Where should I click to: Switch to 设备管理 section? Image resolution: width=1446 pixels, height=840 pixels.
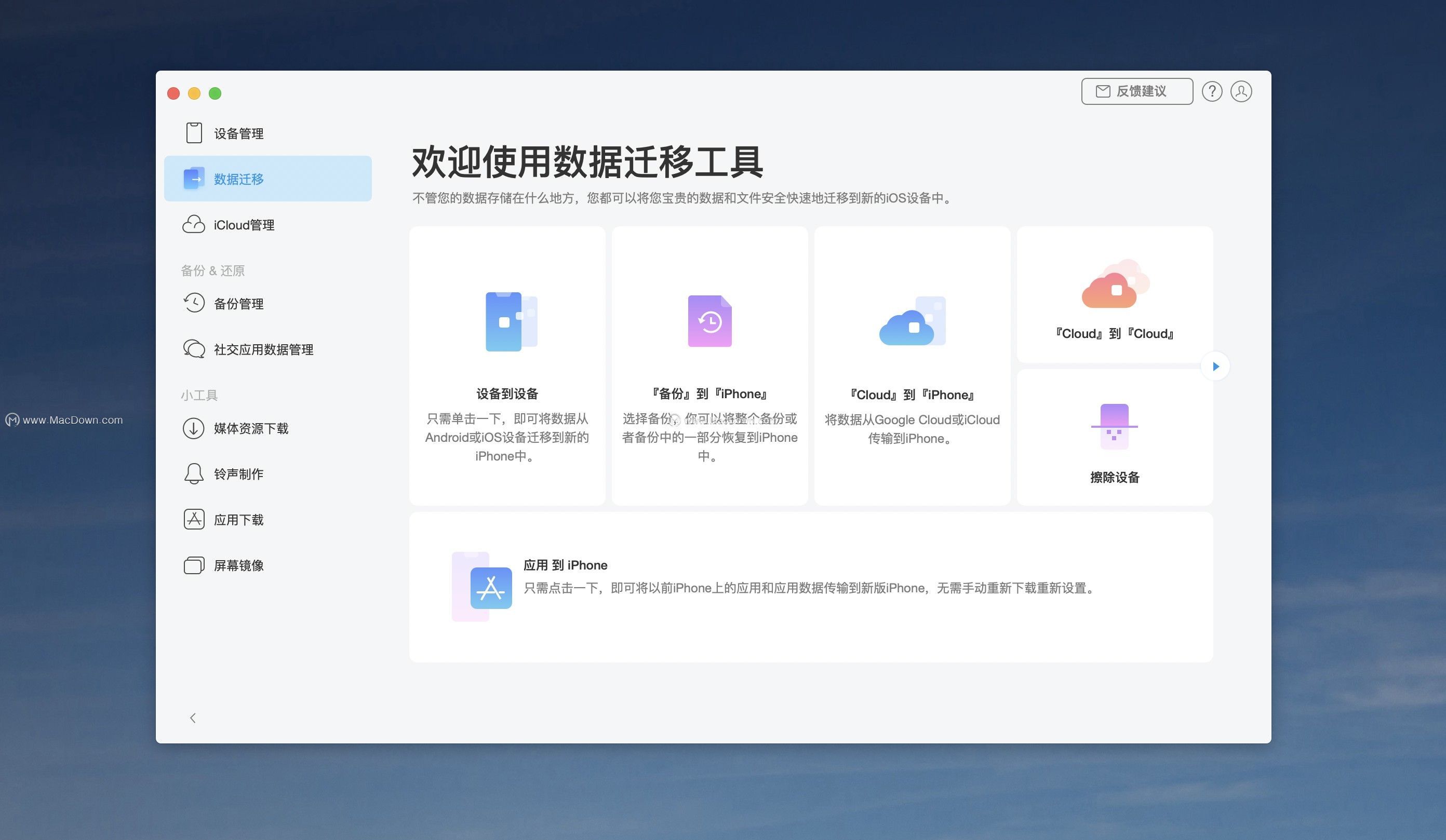268,133
